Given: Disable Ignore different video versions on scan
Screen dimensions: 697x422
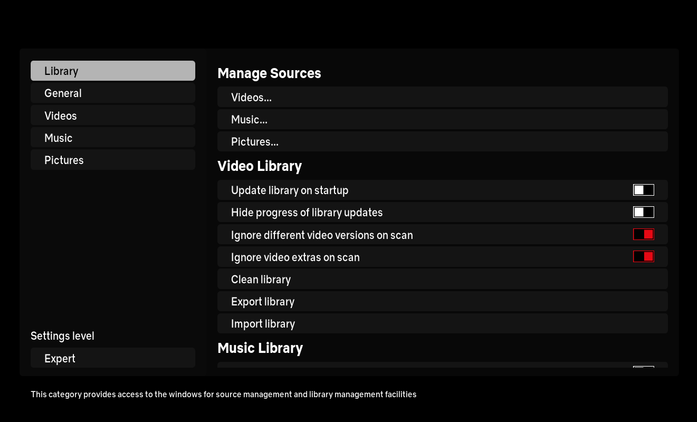Looking at the screenshot, I should coord(643,234).
